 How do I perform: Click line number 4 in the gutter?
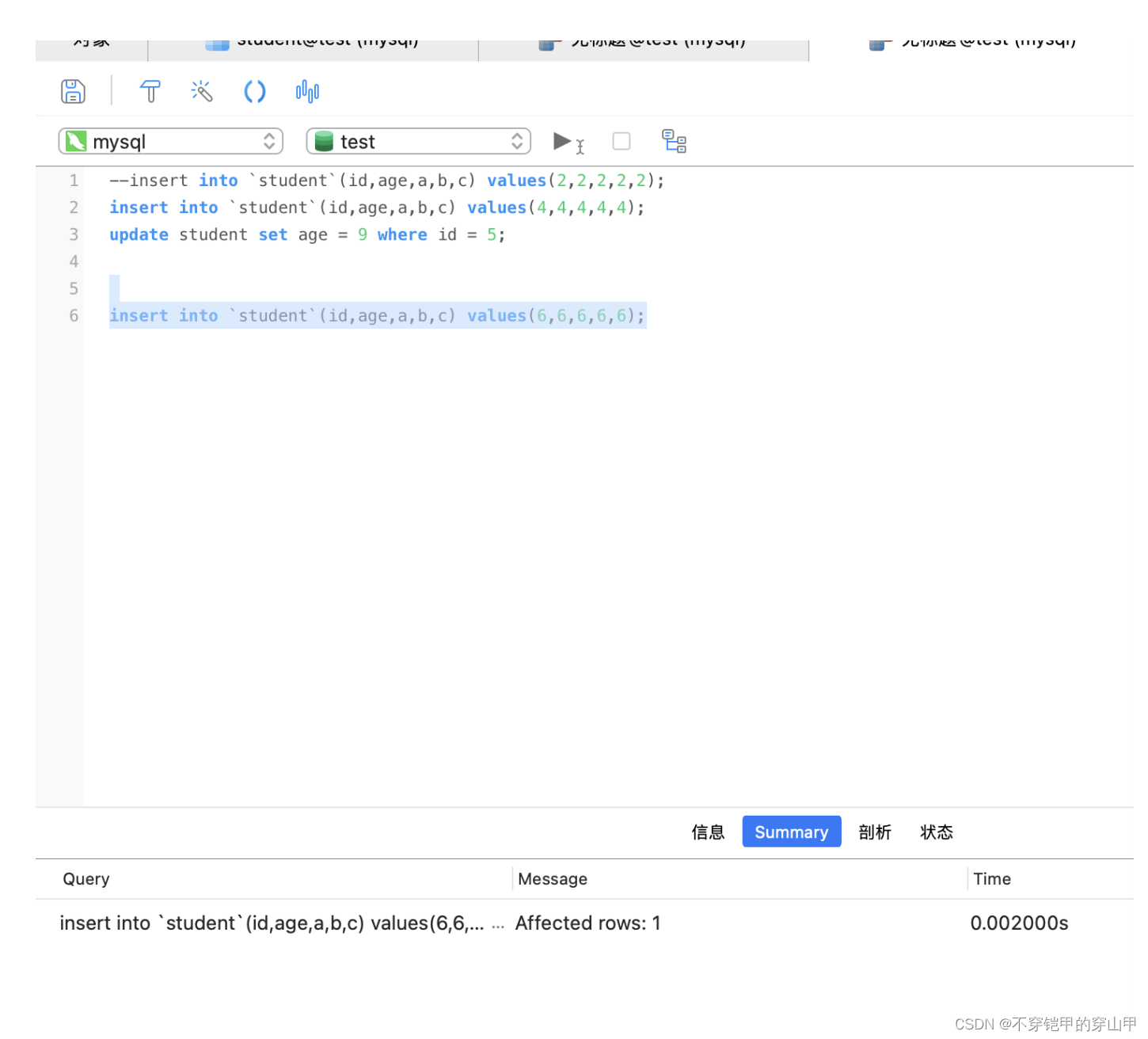click(x=74, y=261)
